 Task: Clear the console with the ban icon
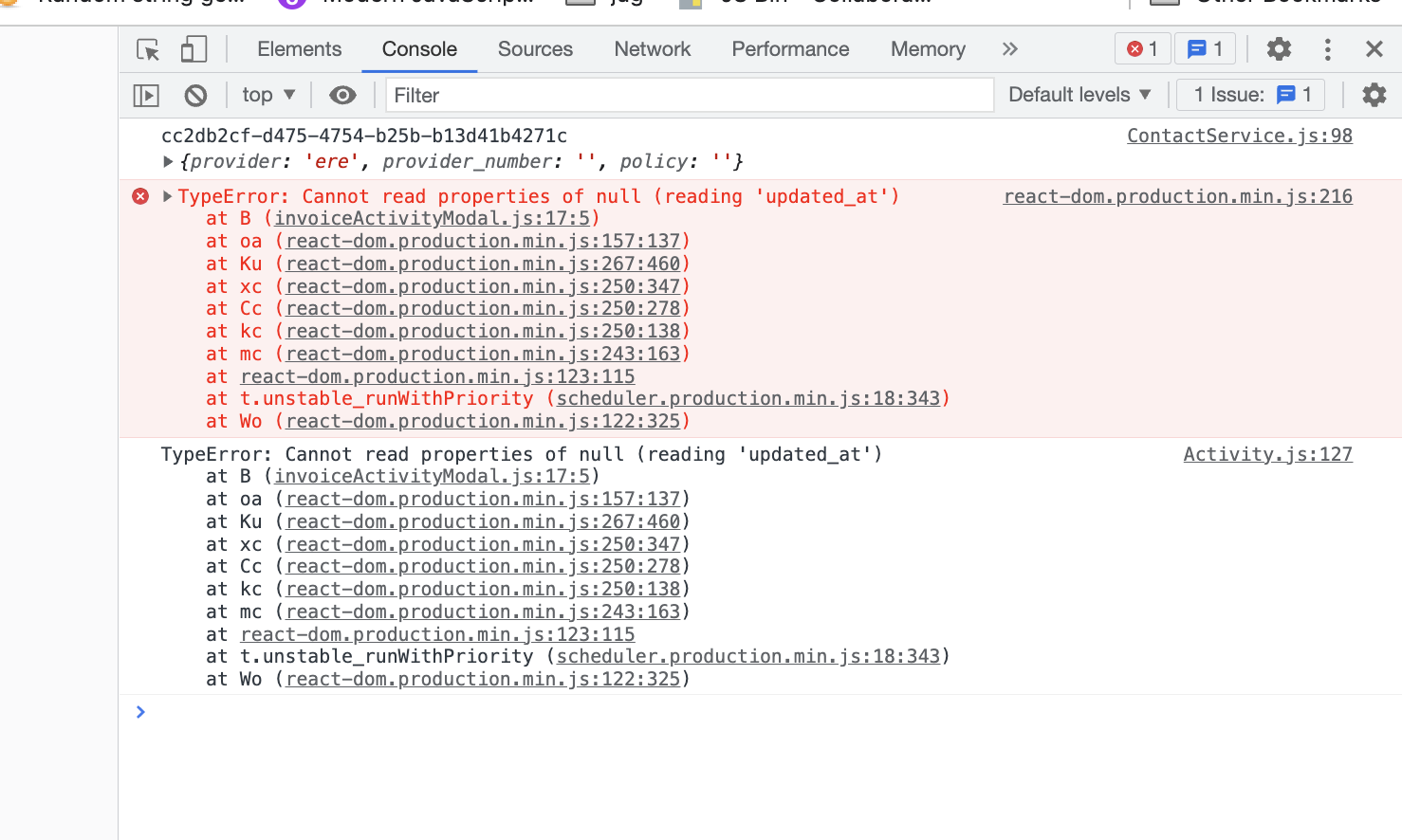195,95
